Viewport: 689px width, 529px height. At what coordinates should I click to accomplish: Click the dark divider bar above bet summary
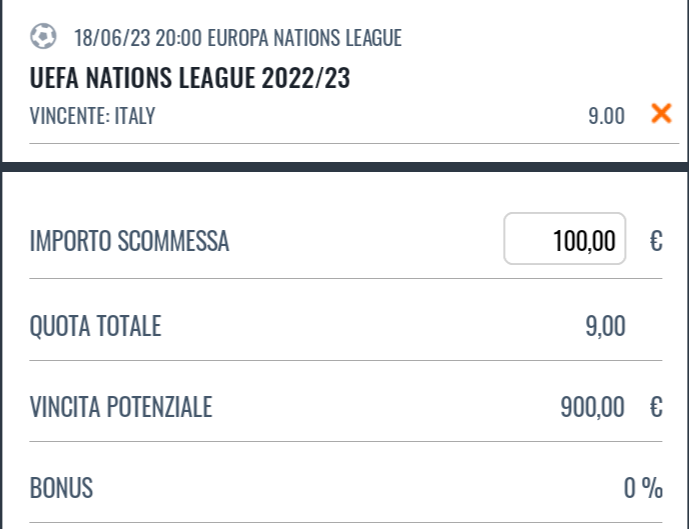coord(344,167)
